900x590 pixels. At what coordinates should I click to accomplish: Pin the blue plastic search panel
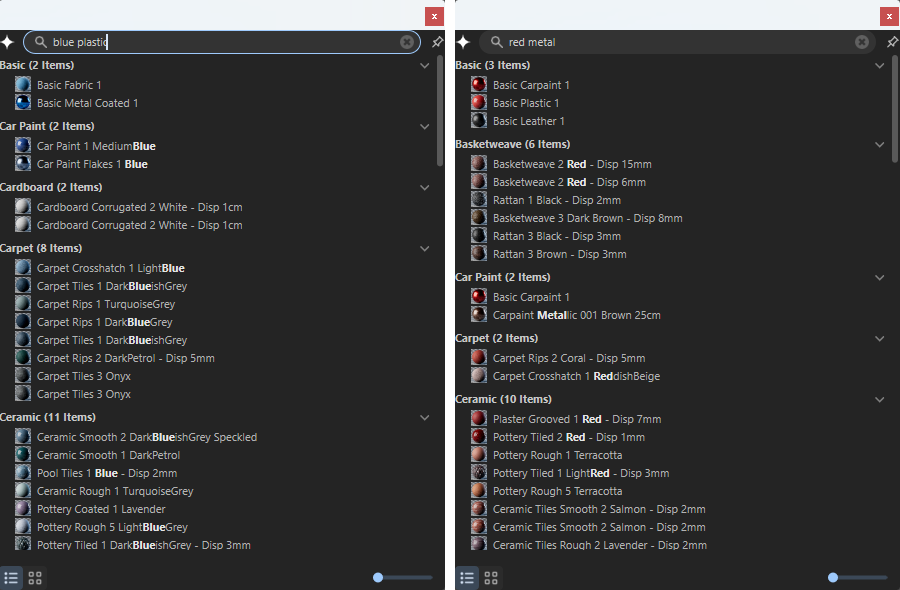[x=437, y=43]
